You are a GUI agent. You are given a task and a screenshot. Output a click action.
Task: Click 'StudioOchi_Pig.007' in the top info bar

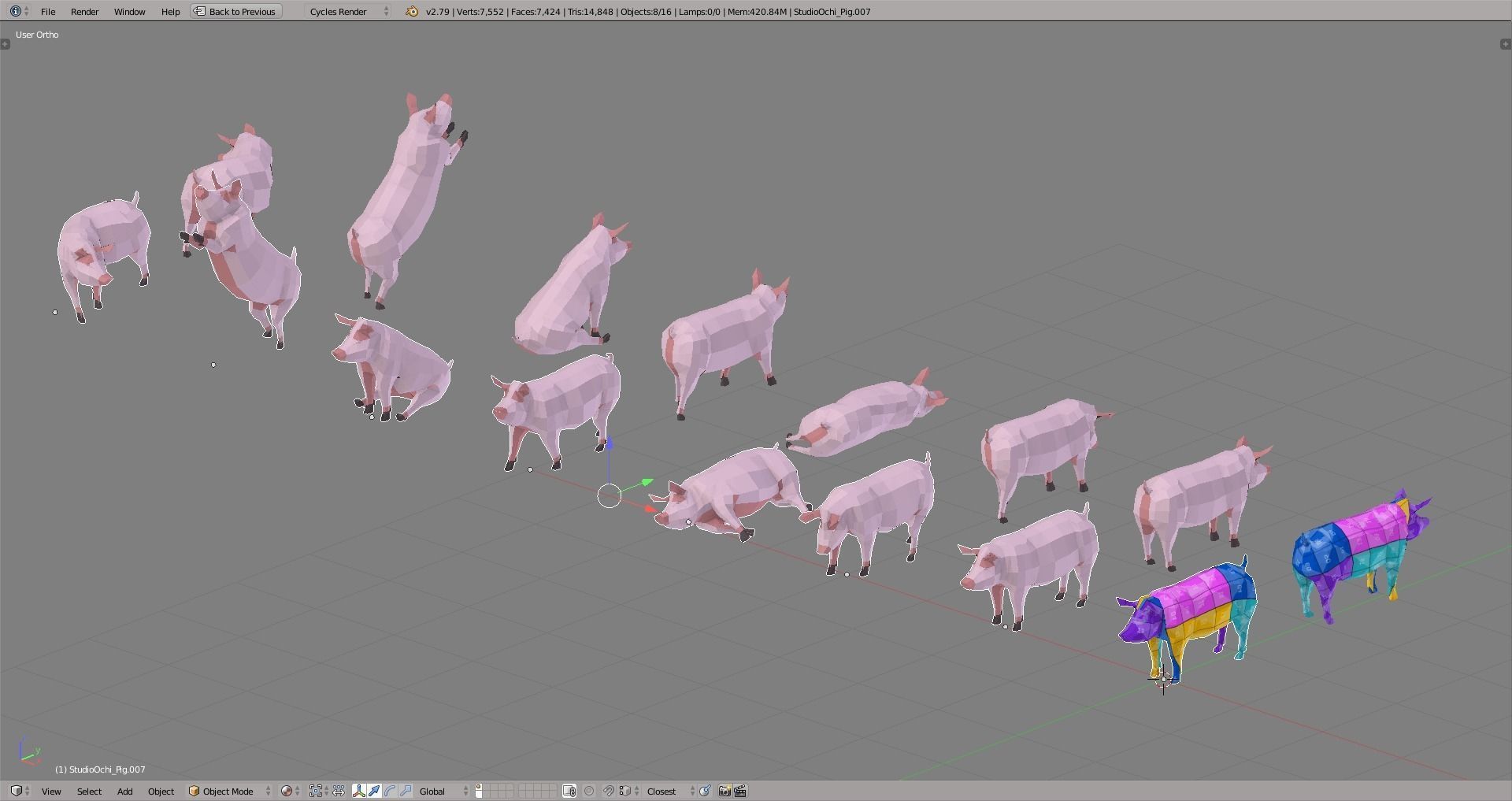pos(832,11)
